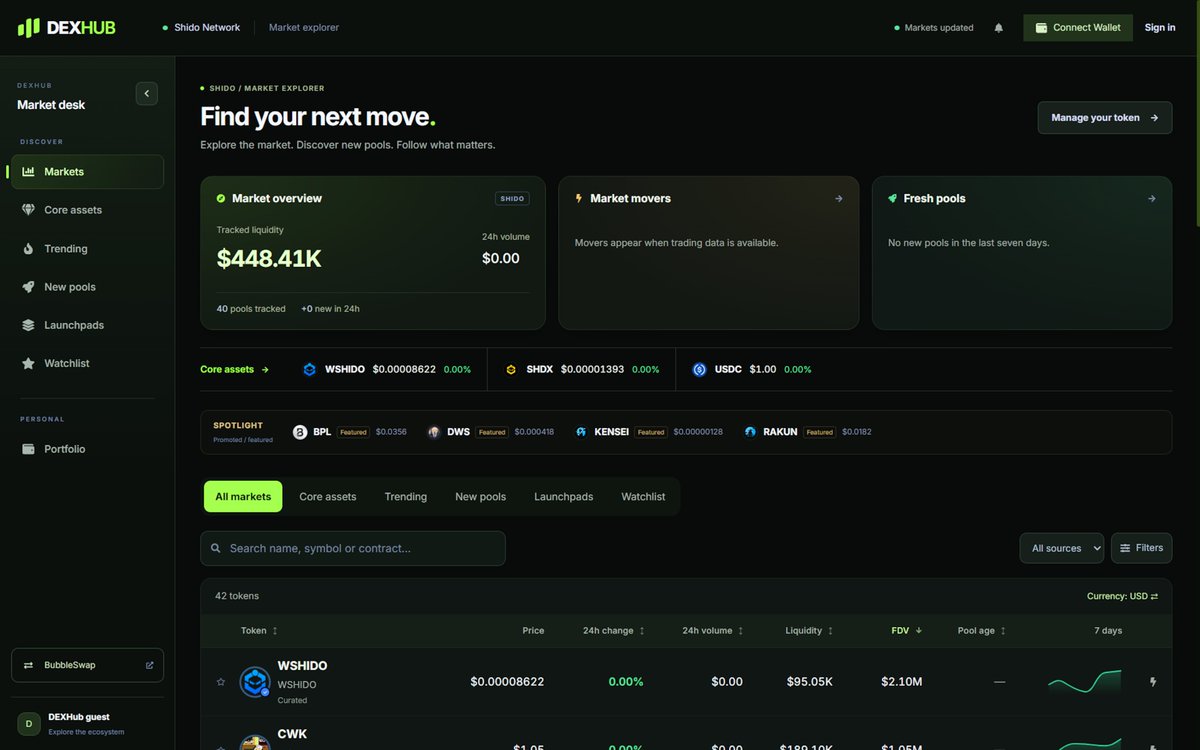Click WSHIDO price $0.00008622 in table
The width and height of the screenshot is (1200, 750).
507,682
